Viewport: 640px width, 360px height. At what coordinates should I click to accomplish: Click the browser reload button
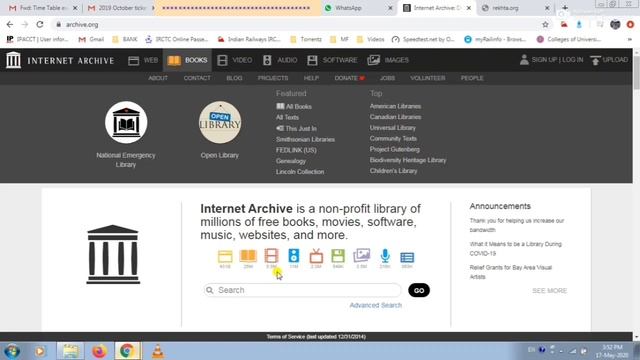[40, 24]
